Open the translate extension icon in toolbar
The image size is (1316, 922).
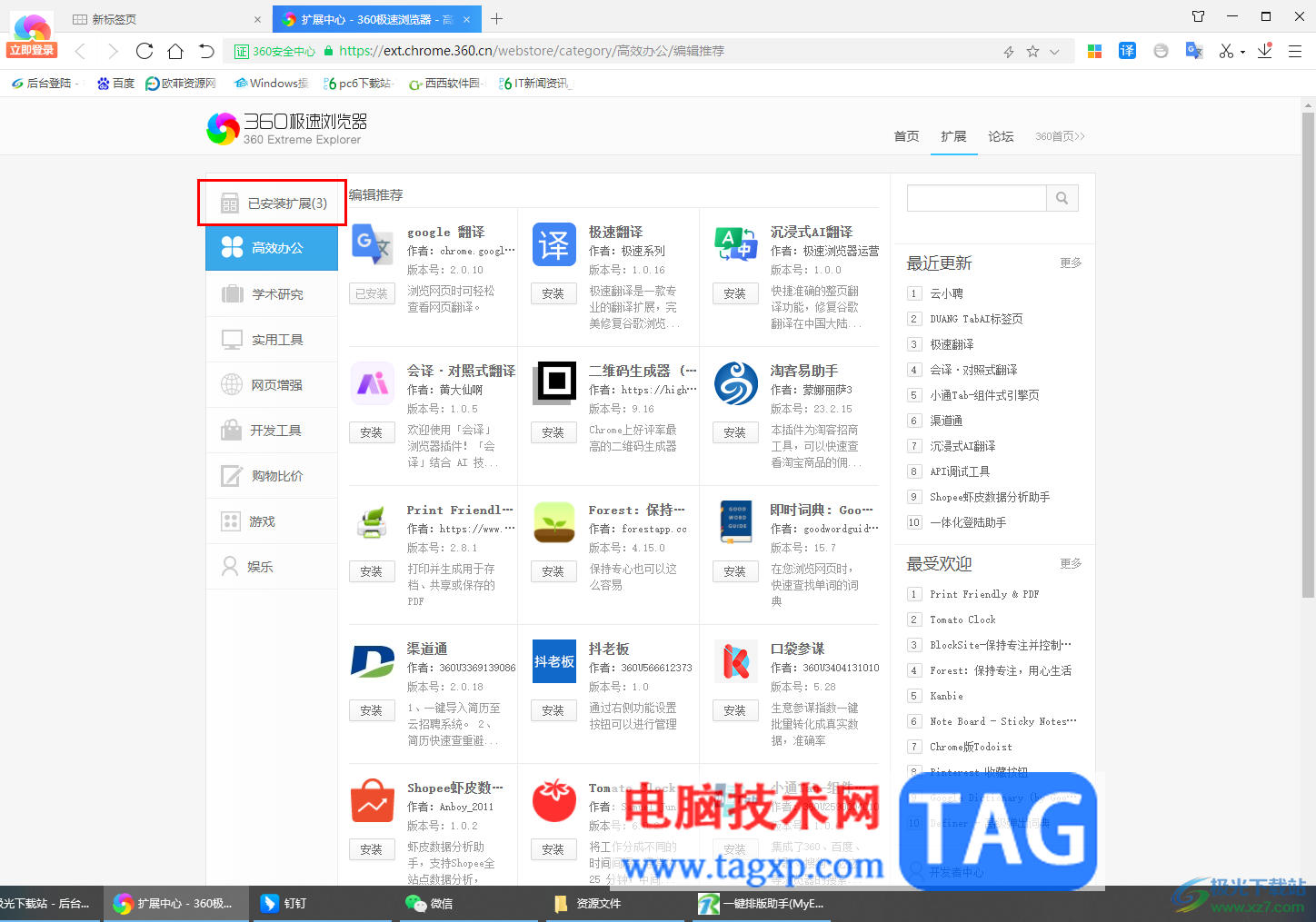coord(1127,51)
